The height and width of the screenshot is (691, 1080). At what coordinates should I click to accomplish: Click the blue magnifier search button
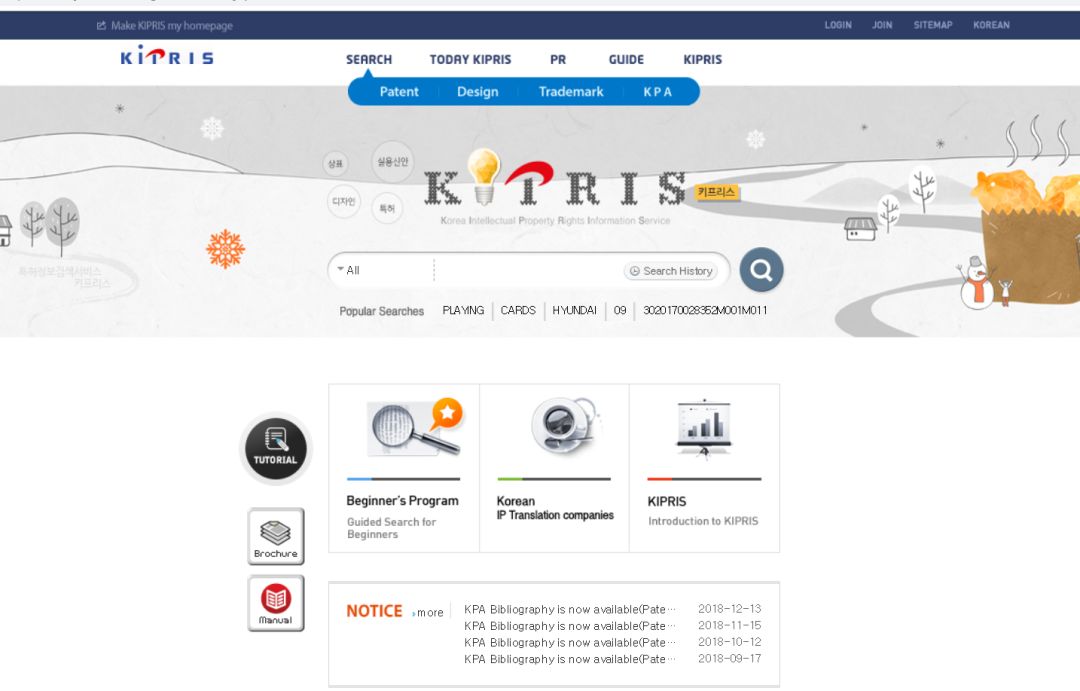761,269
